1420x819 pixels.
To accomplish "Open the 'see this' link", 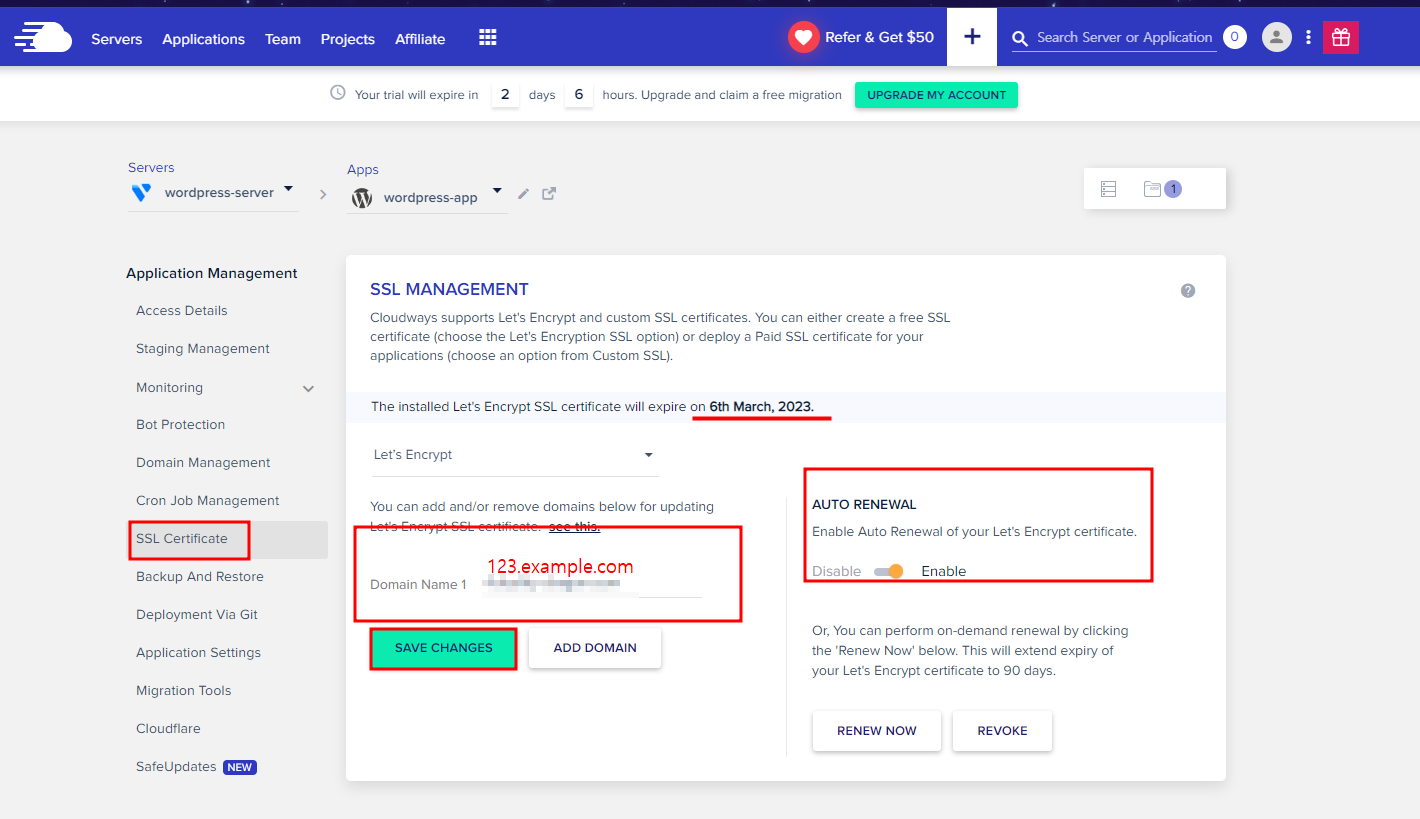I will point(574,526).
